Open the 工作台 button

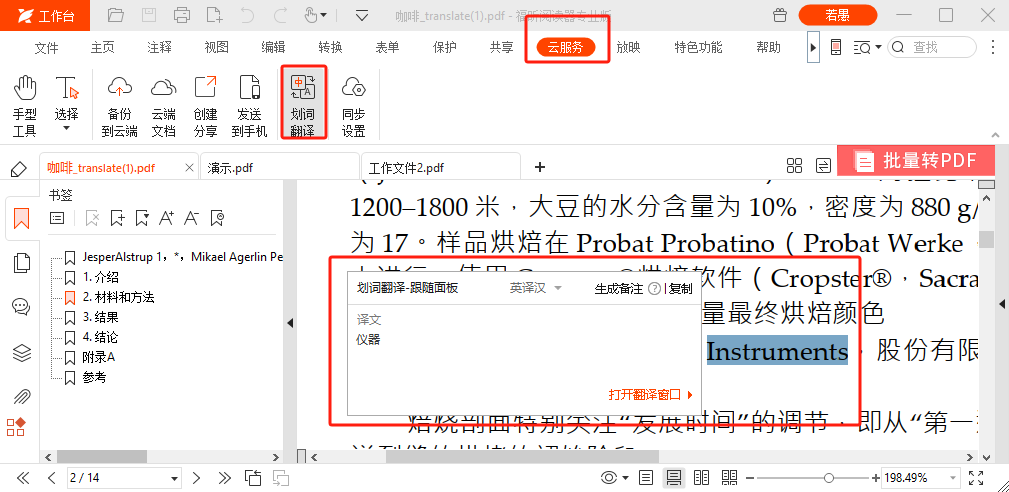[x=46, y=15]
